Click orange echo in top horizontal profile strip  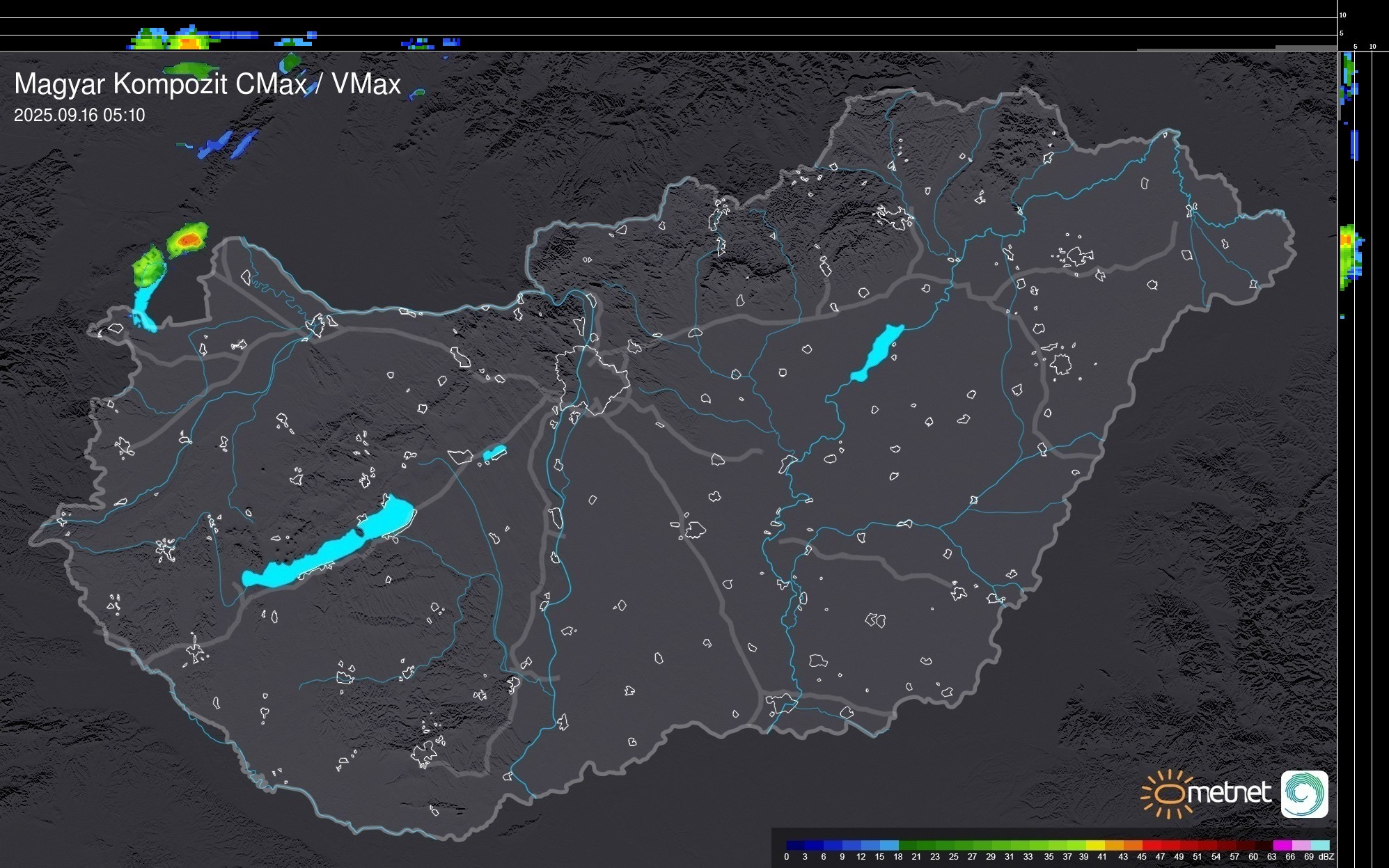(188, 43)
